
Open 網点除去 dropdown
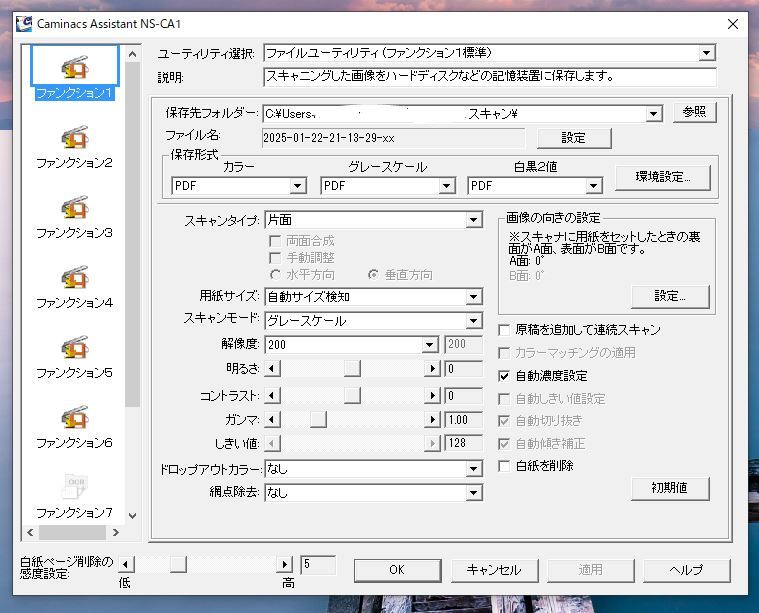474,493
